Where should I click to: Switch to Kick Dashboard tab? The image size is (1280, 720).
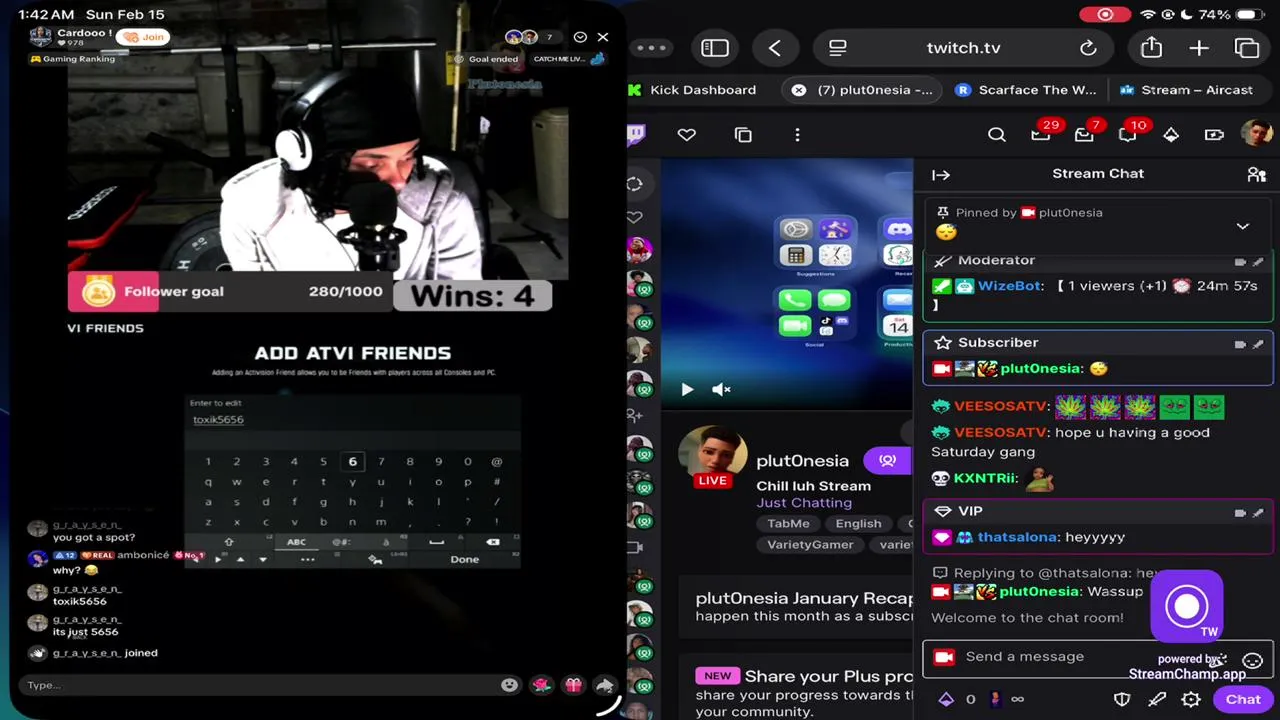[692, 90]
